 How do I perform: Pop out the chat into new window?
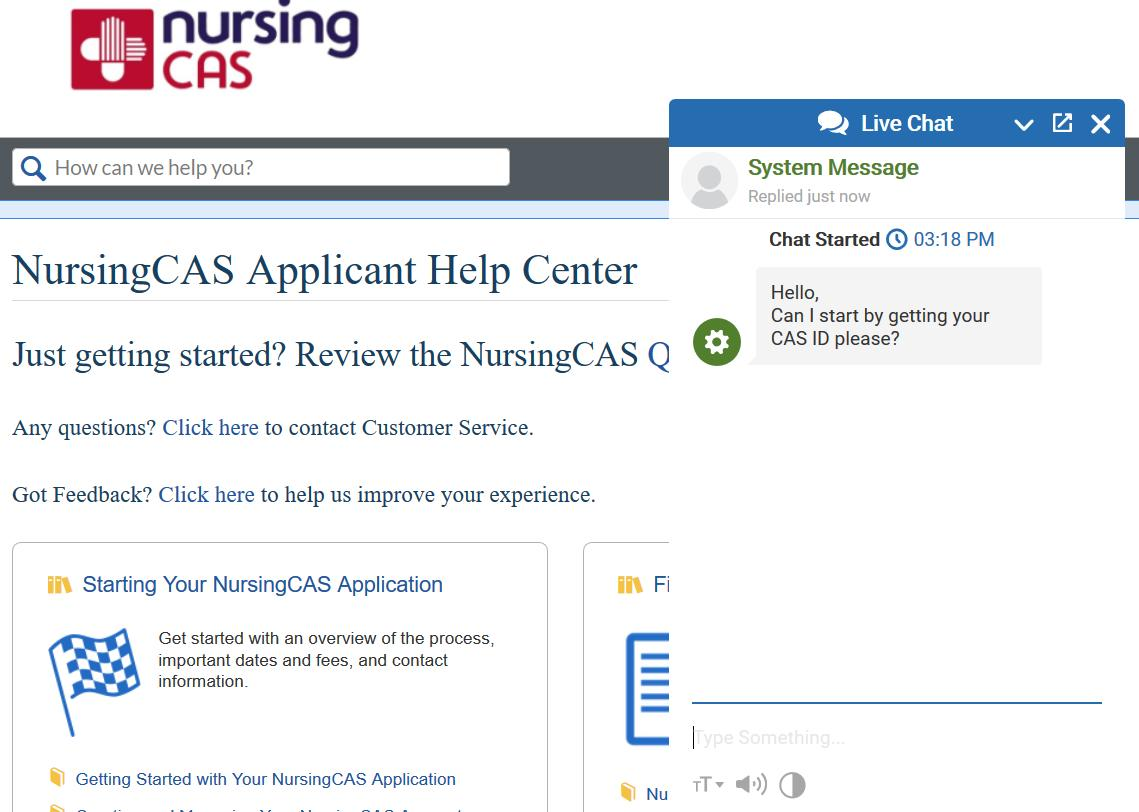coord(1062,123)
